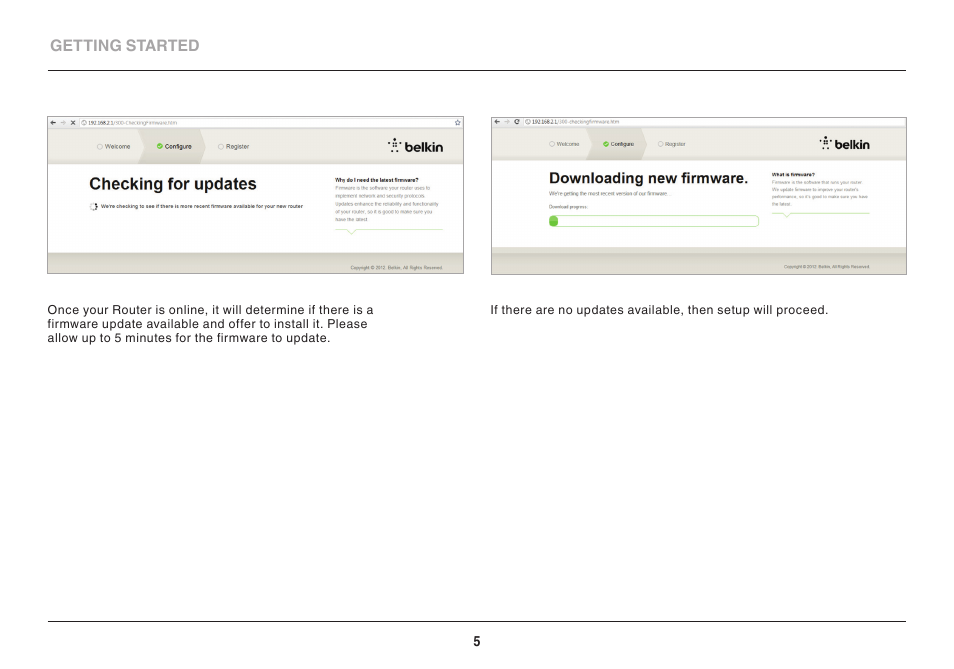
Task: Click "Why do I need the latest firmware?"
Action: click(x=377, y=180)
